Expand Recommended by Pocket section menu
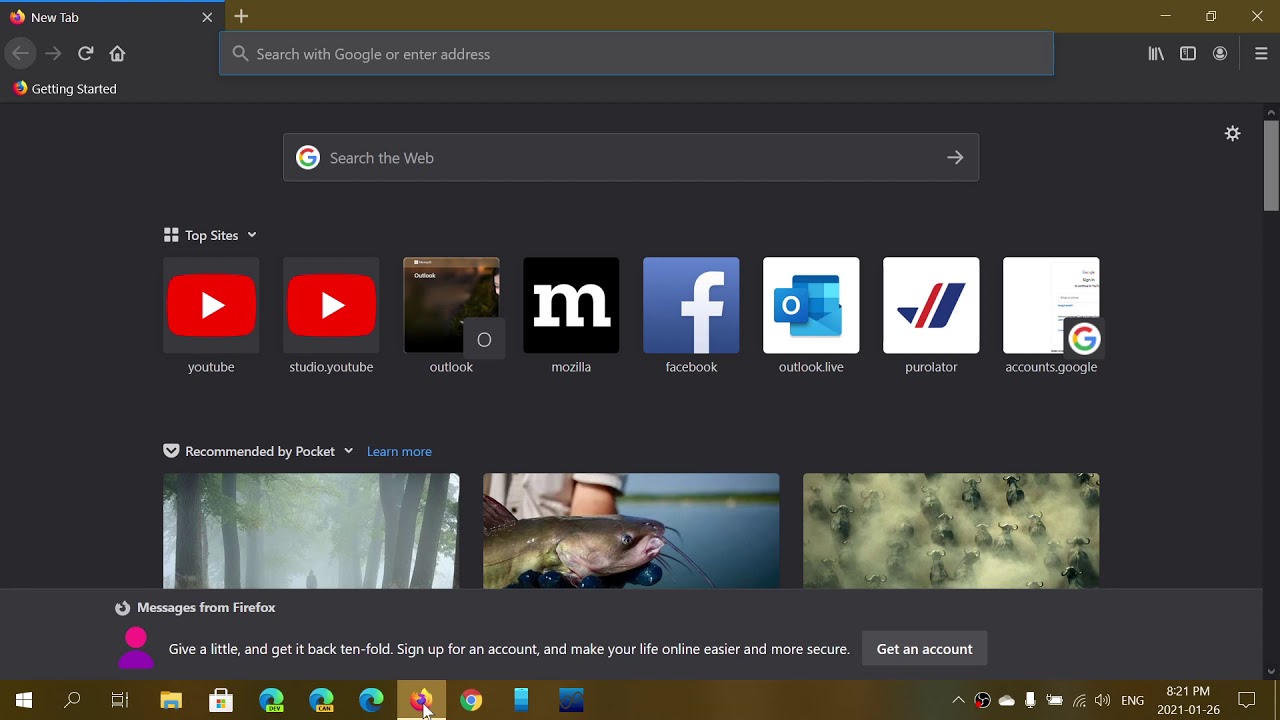Screen dimensions: 1280x720 [348, 451]
